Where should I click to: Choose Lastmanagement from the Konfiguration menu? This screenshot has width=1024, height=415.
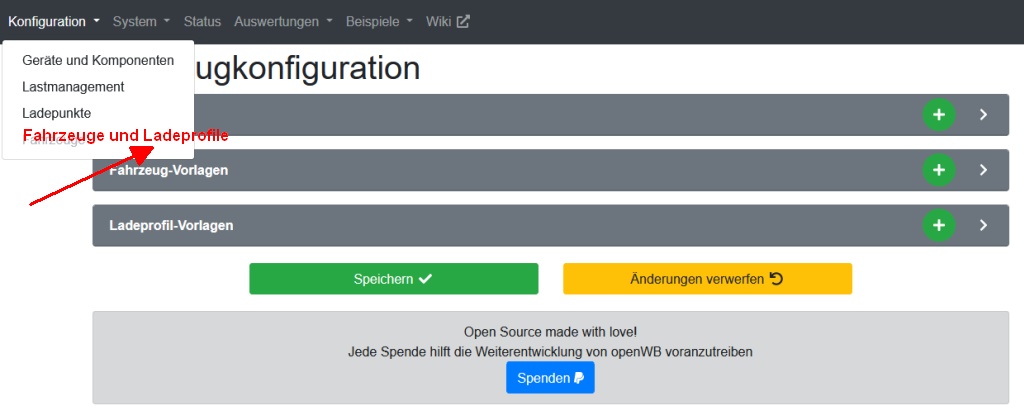(73, 87)
